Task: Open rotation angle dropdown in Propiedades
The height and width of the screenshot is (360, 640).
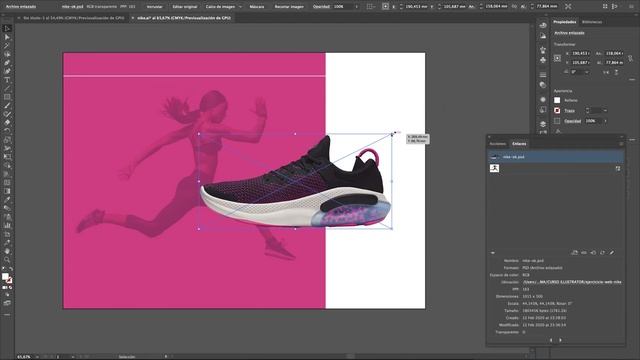Action: click(x=587, y=72)
